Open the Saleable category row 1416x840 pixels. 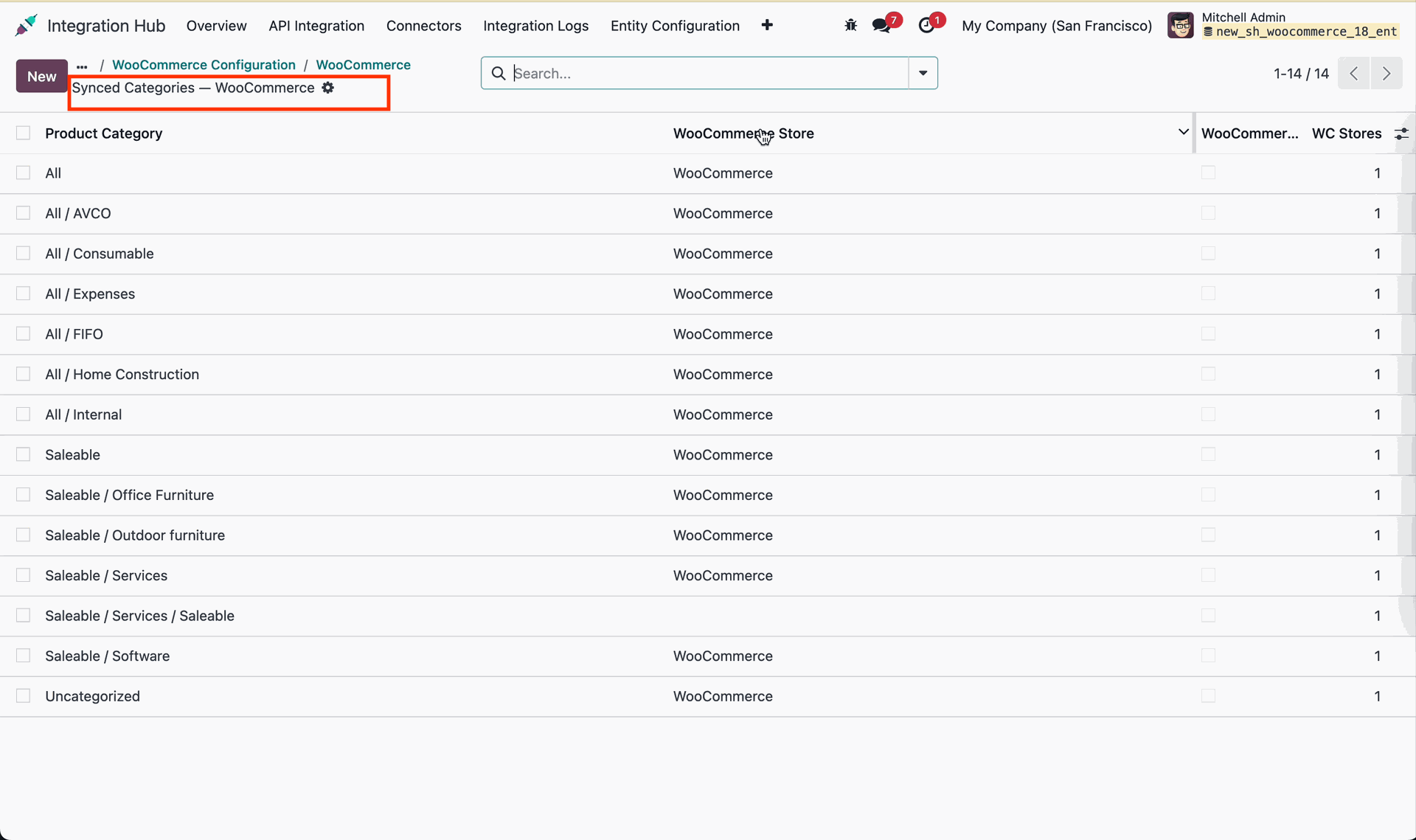pos(708,454)
